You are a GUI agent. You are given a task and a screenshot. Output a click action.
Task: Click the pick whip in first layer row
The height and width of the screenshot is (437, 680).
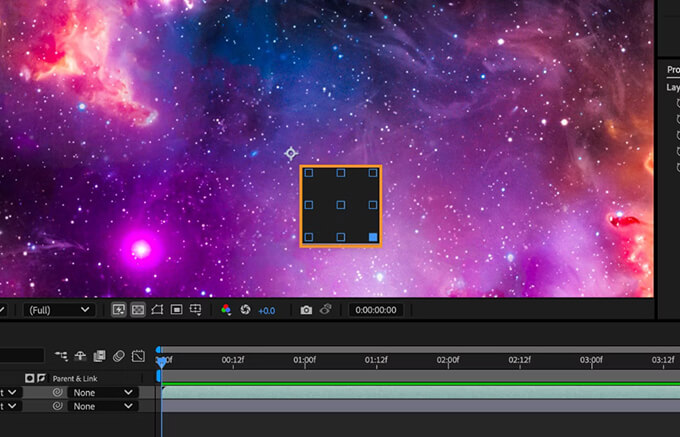coord(57,392)
